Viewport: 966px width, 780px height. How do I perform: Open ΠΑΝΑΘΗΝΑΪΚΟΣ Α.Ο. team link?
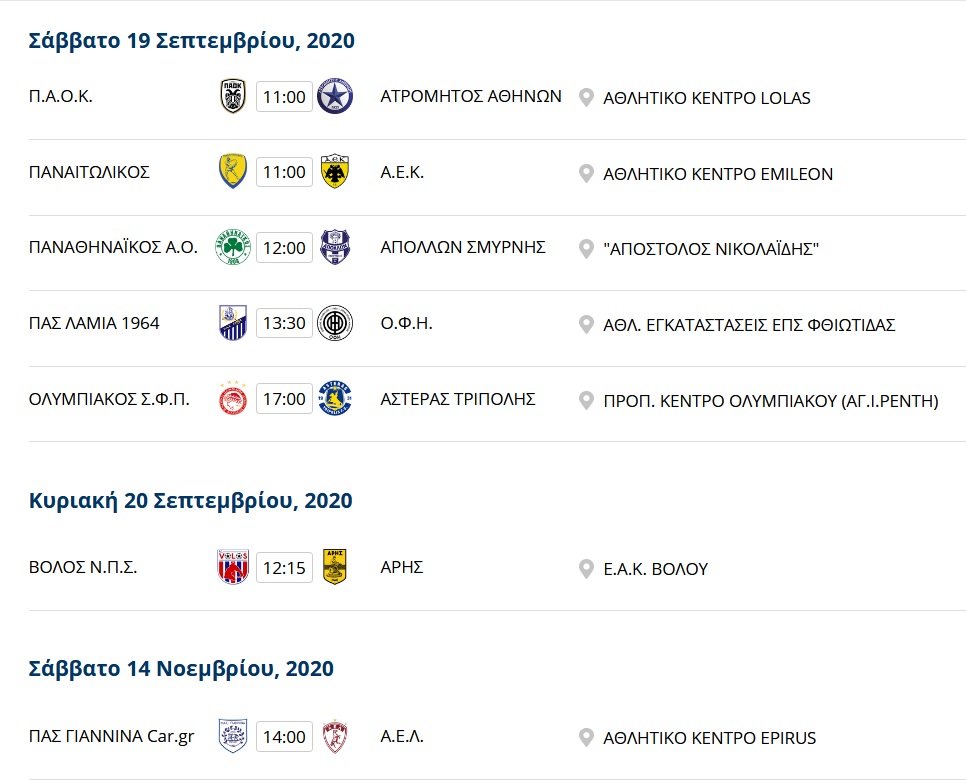coord(113,247)
